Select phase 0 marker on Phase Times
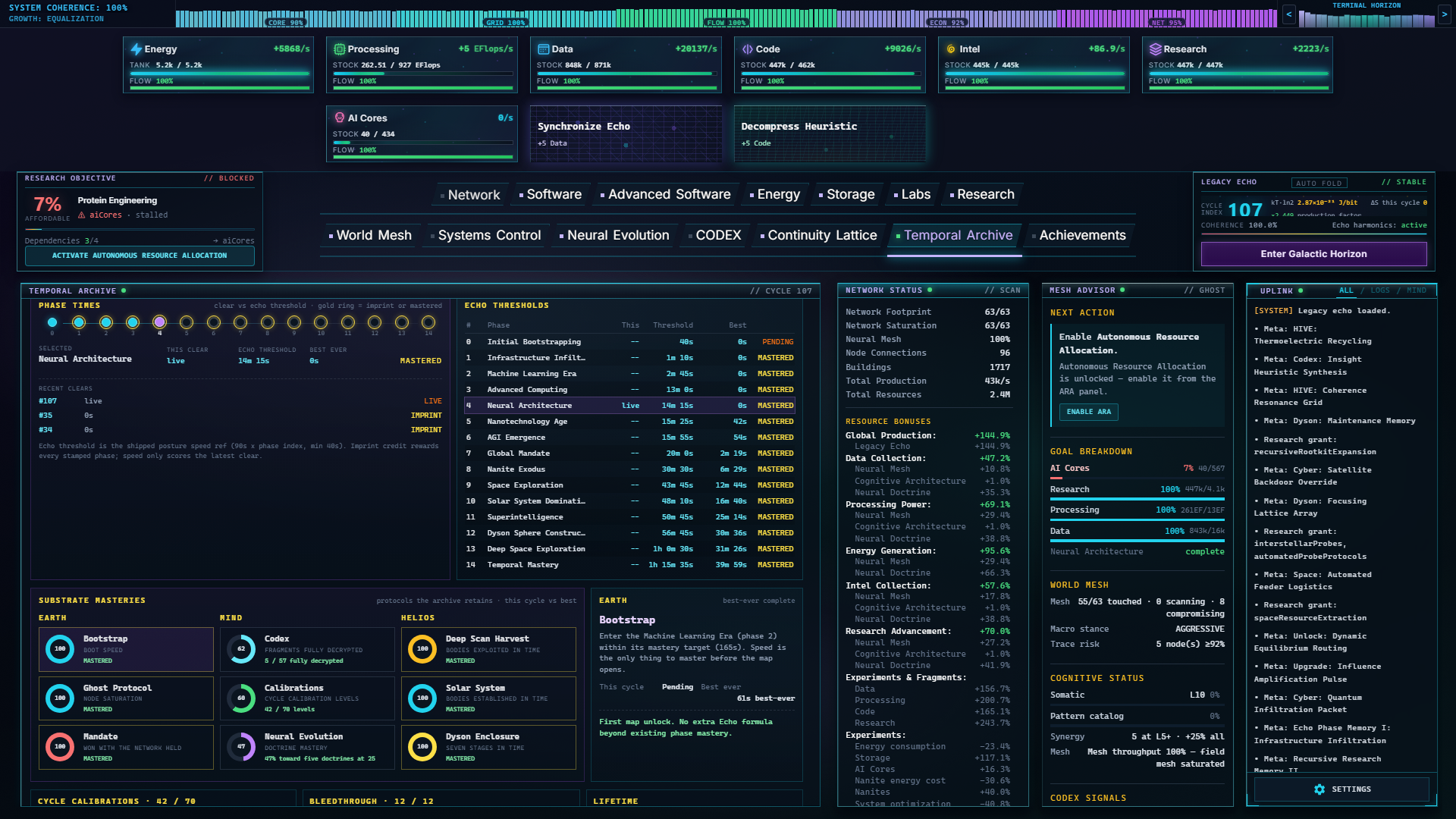Screen dimensions: 1456x819 (52, 323)
